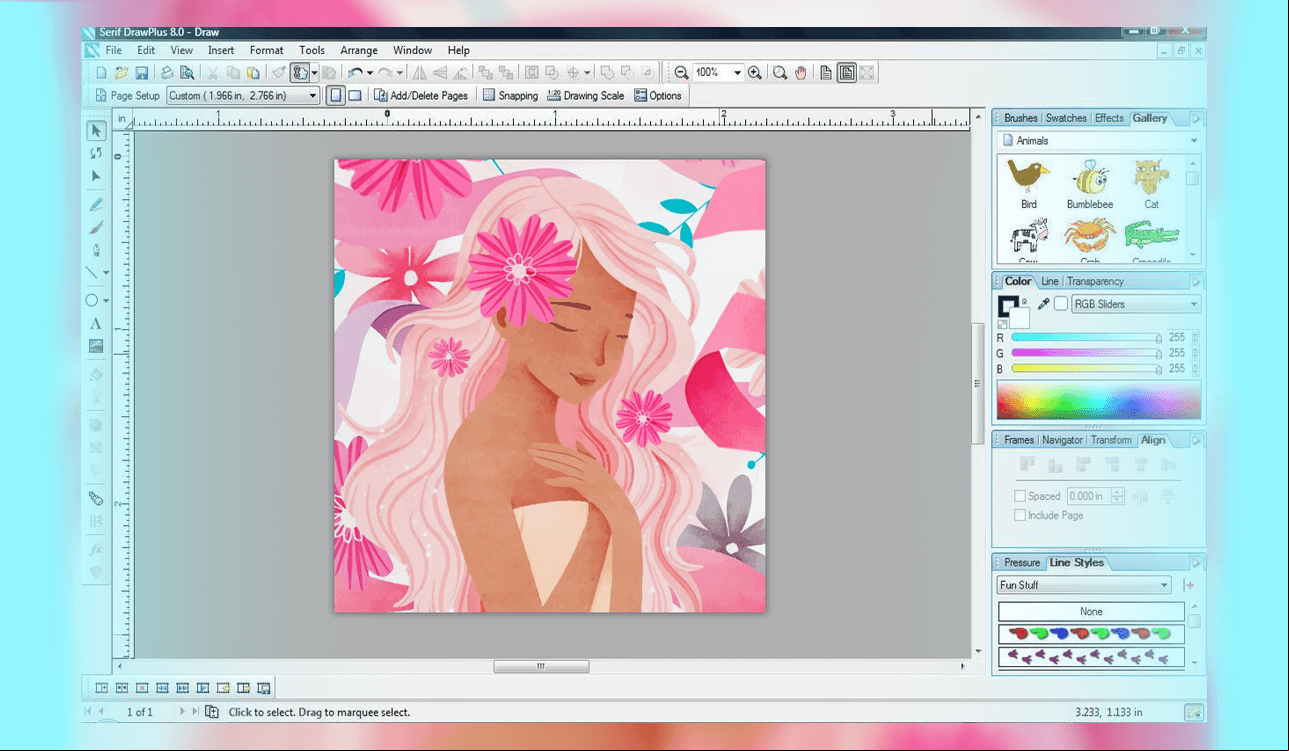
Task: Select the Straight Line tool
Action: click(93, 272)
